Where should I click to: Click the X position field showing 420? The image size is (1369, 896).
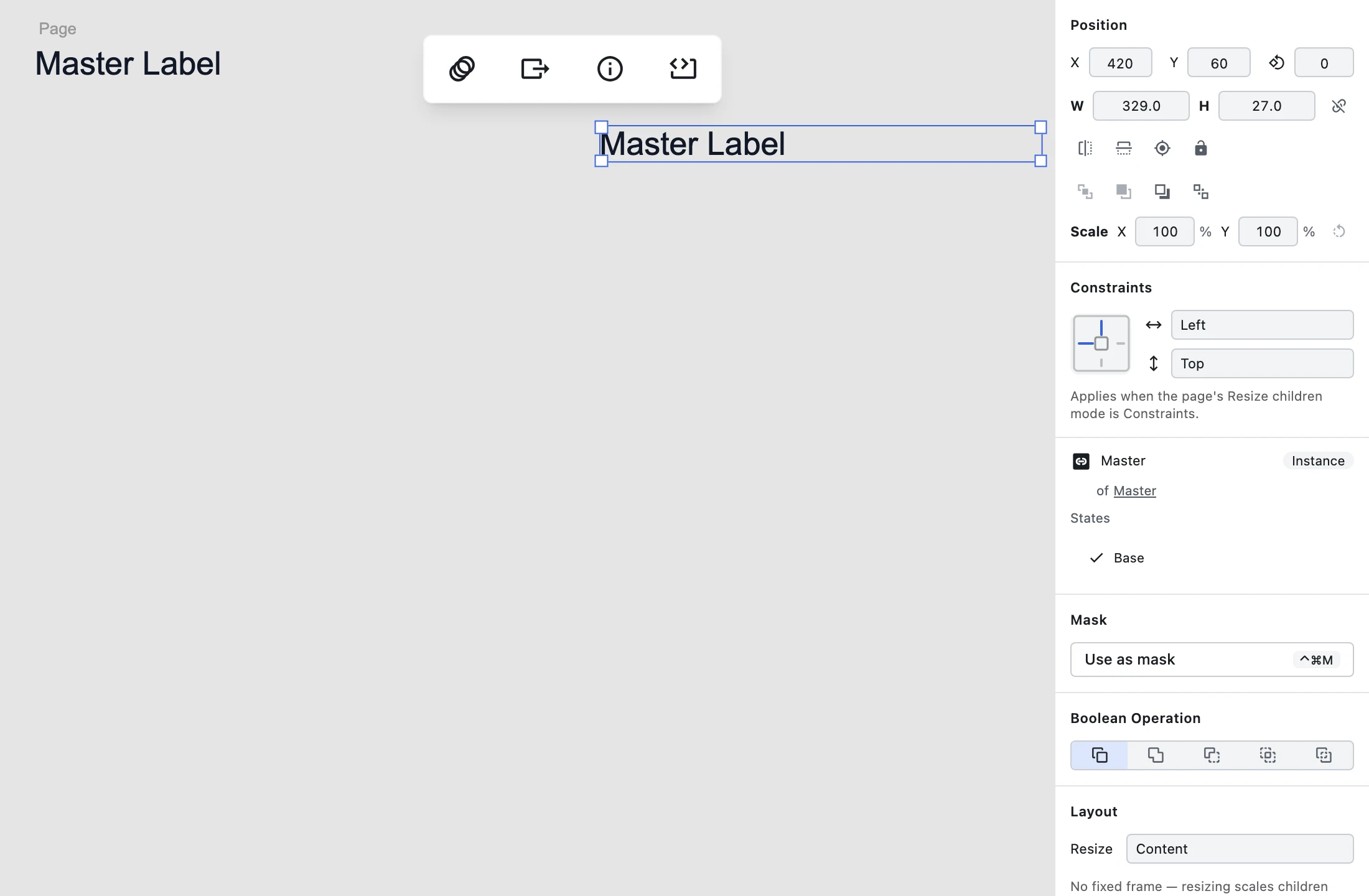point(1120,63)
